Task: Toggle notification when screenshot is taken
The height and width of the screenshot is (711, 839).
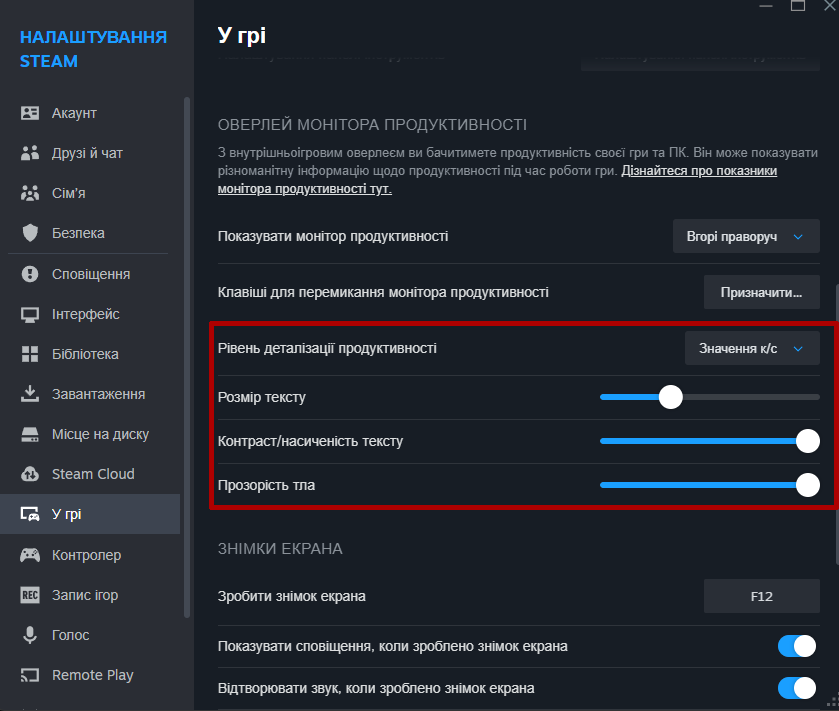Action: [x=797, y=646]
